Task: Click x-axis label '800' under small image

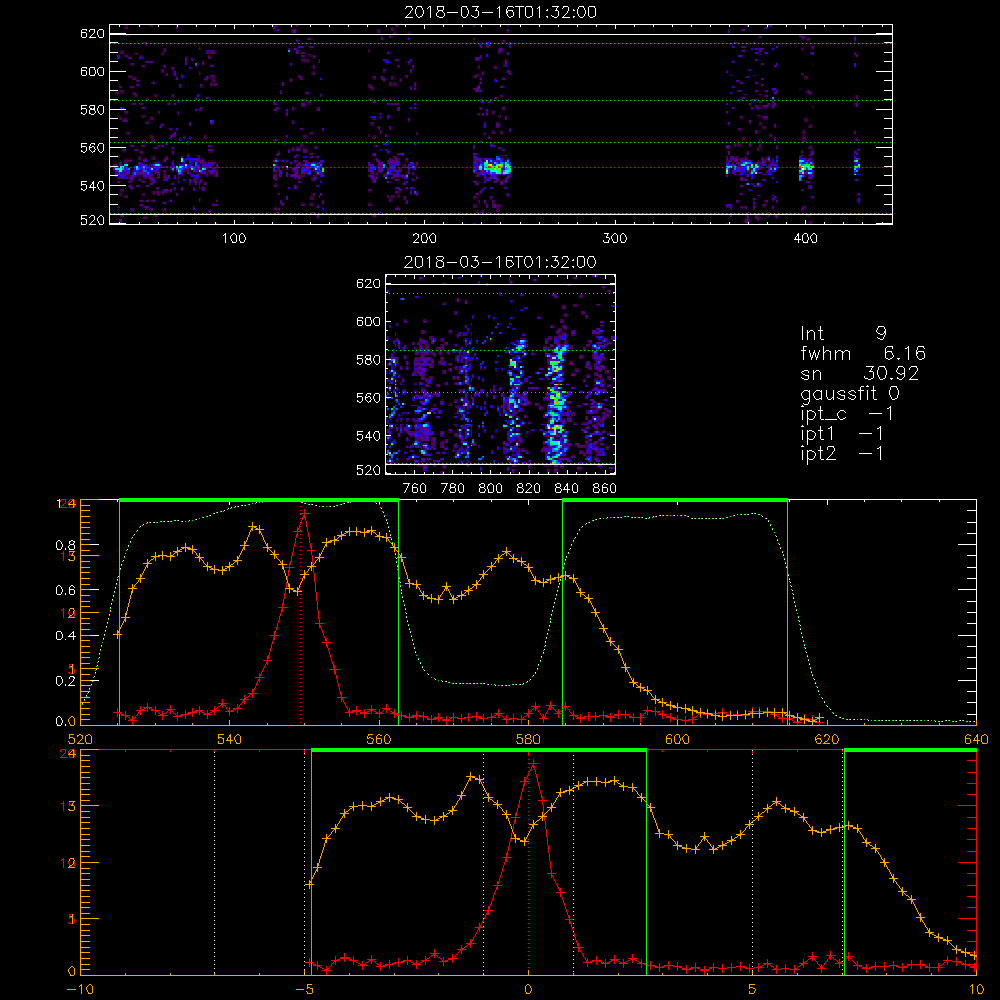Action: 490,488
